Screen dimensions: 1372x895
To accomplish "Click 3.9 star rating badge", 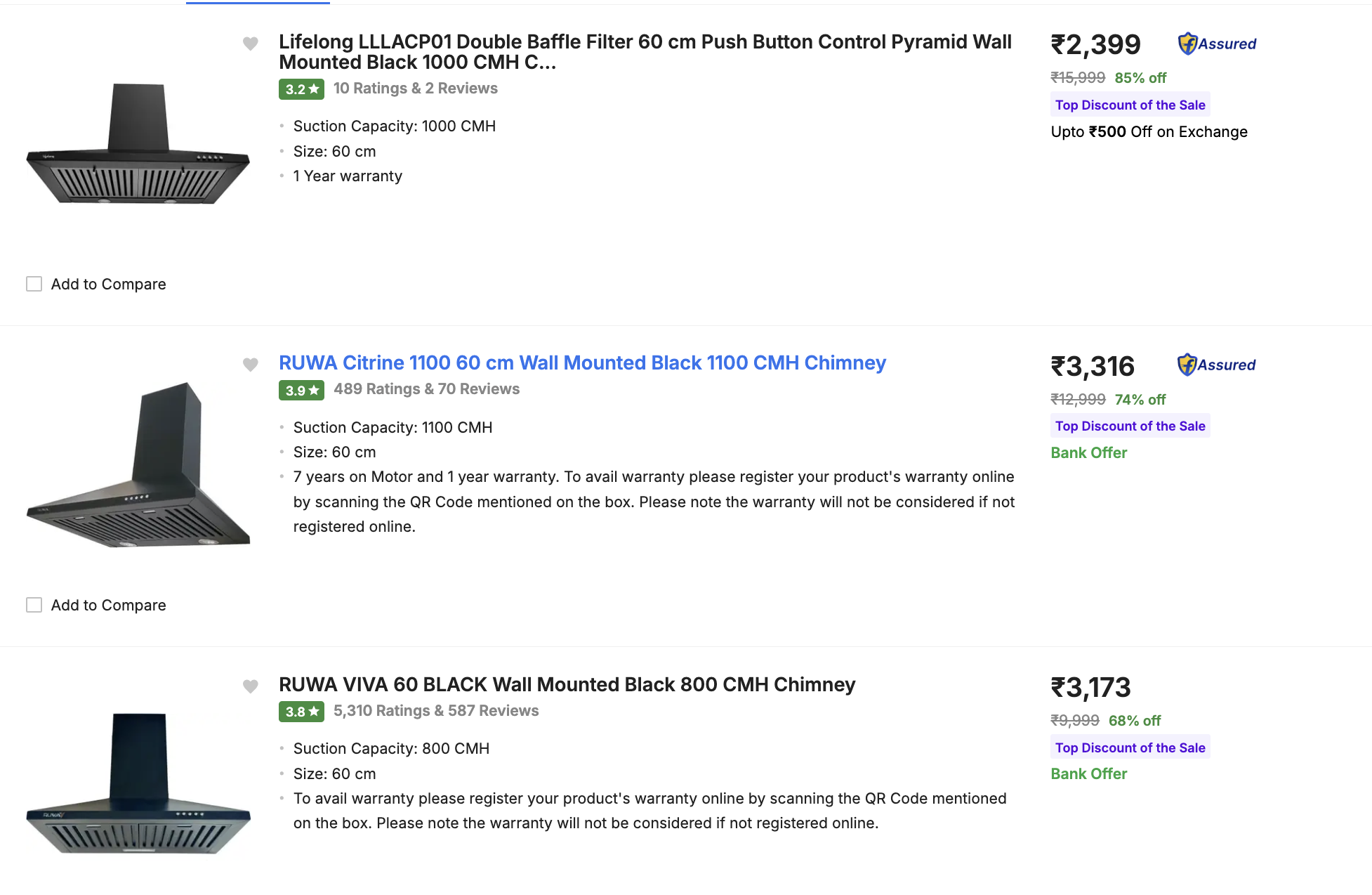I will pyautogui.click(x=301, y=390).
